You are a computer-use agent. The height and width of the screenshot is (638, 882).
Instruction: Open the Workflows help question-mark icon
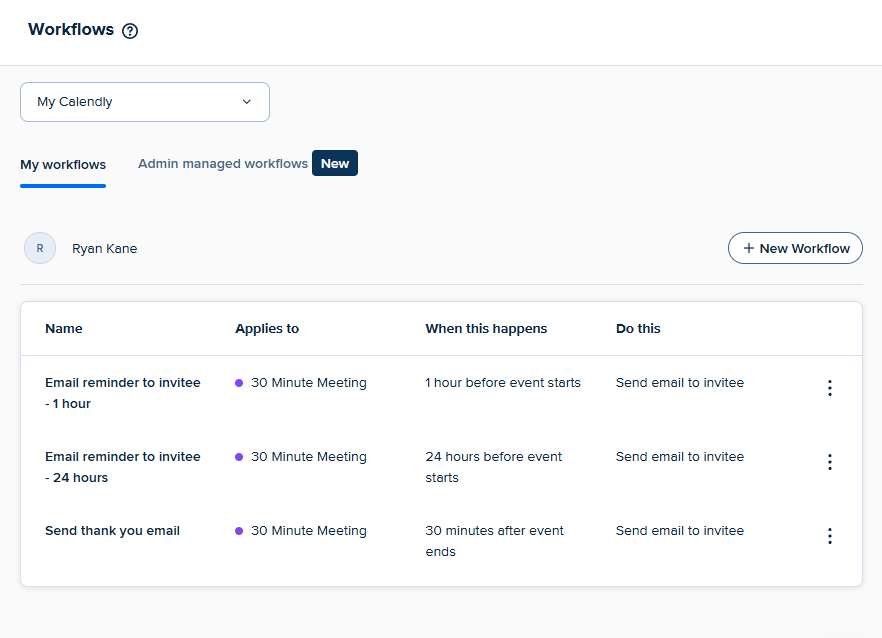coord(130,30)
